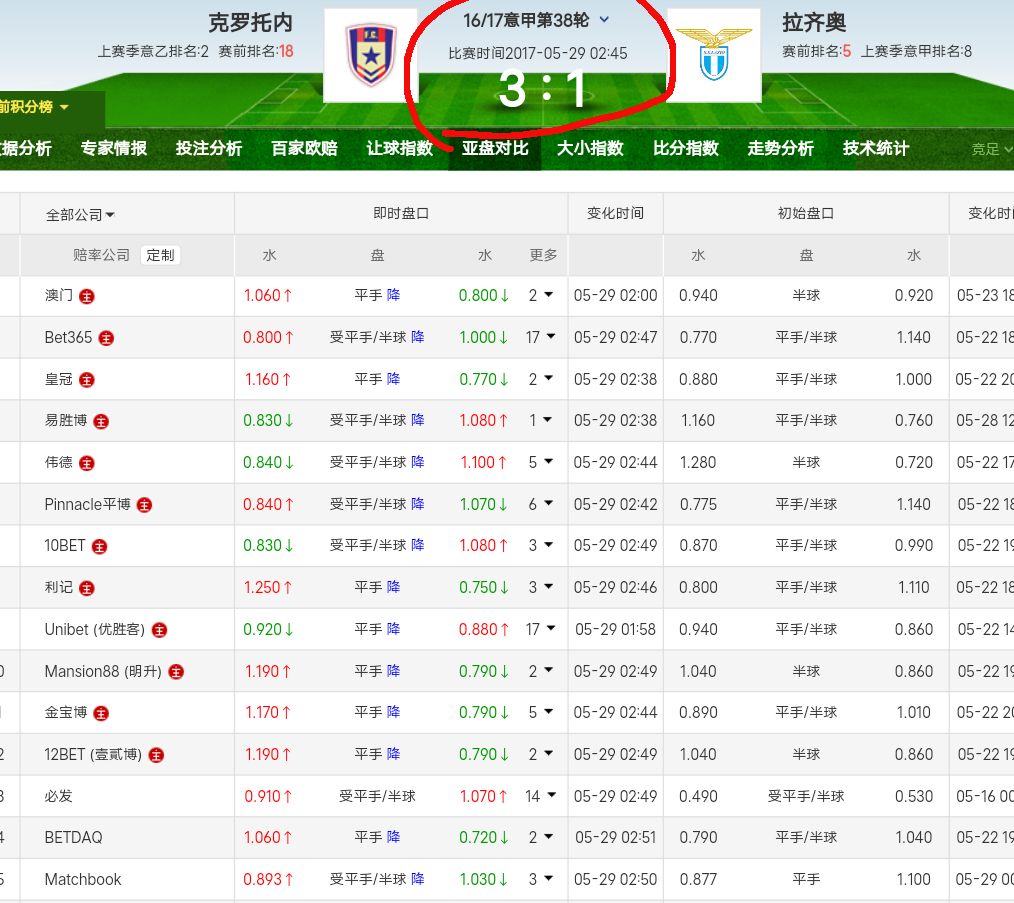1014x903 pixels.
Task: Click the red 主 icon next to 皇冠
Action: pyautogui.click(x=87, y=380)
